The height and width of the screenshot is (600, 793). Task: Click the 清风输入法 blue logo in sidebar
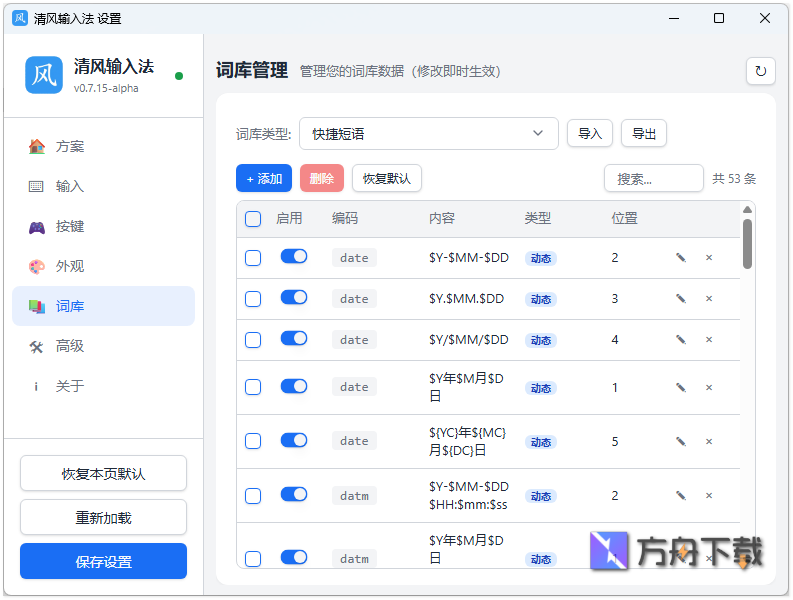(x=44, y=75)
